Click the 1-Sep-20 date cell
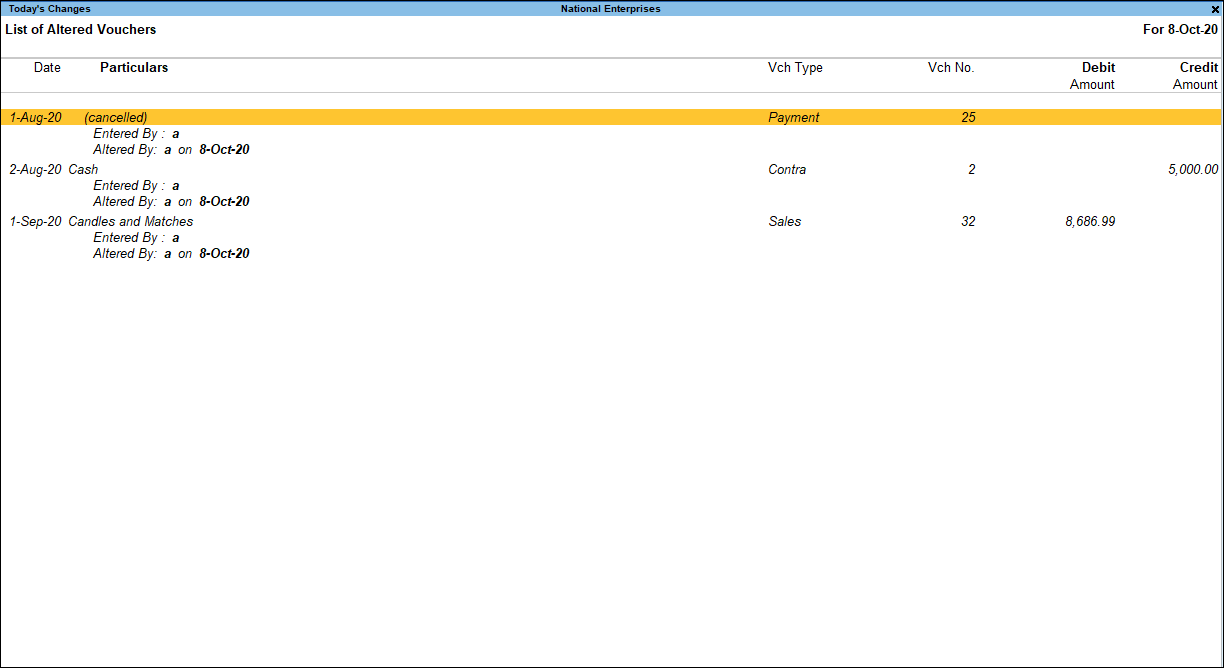 coord(36,221)
